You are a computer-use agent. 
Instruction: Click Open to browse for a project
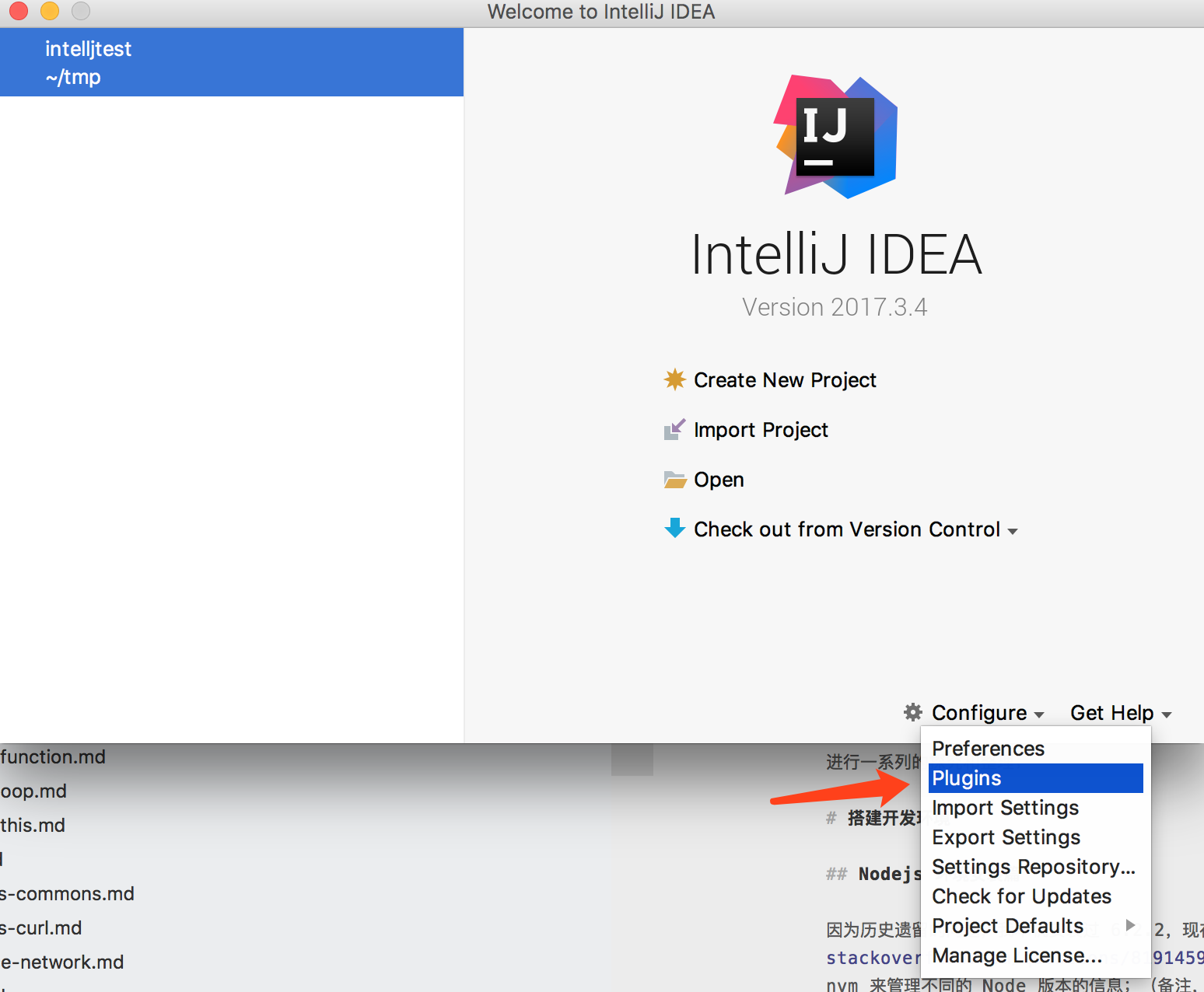pos(718,479)
